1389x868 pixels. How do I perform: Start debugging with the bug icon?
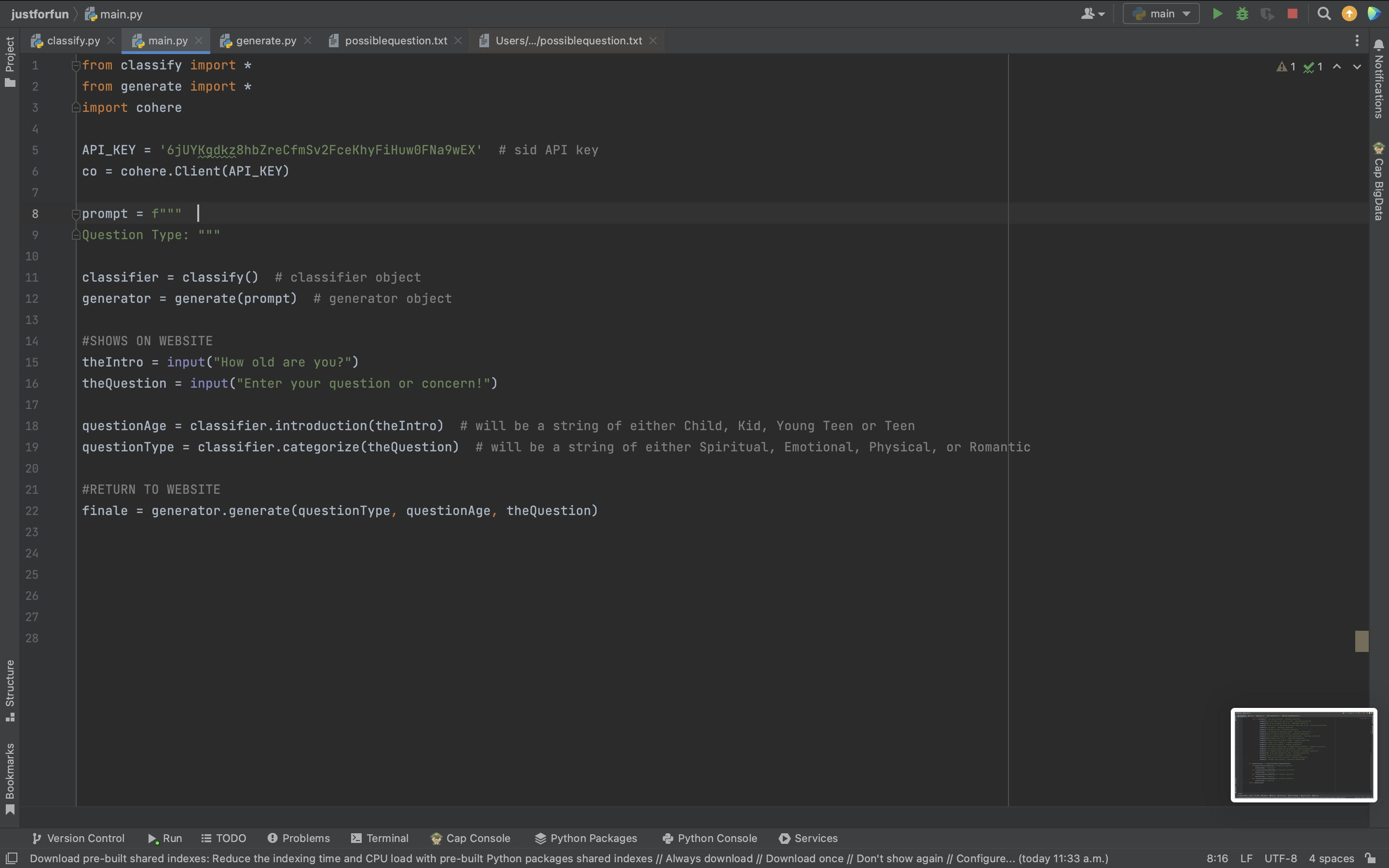1242,14
